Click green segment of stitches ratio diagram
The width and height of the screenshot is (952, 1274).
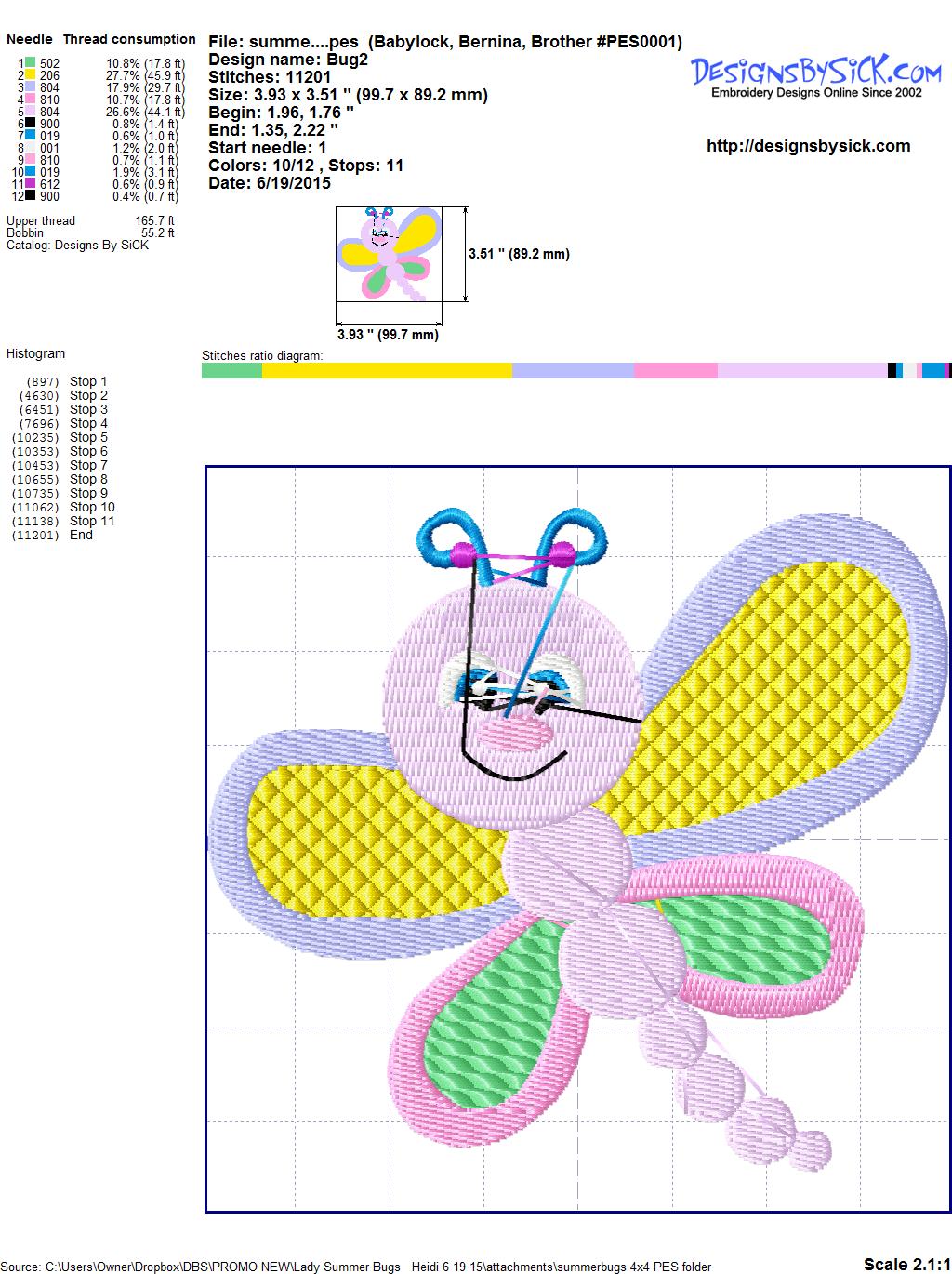(231, 371)
